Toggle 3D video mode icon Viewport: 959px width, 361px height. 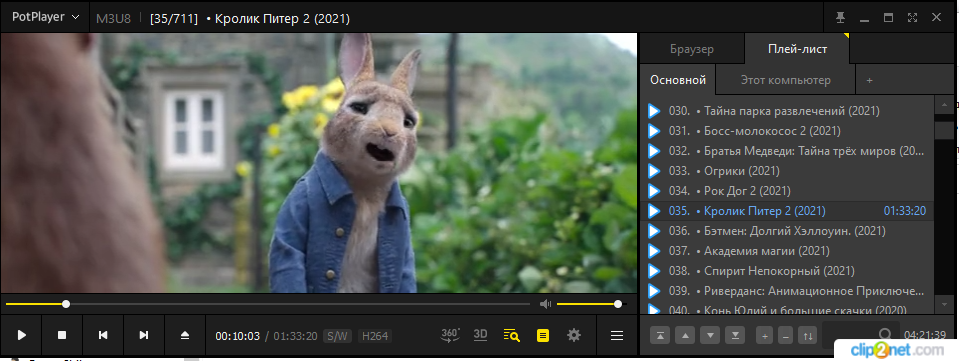[481, 335]
